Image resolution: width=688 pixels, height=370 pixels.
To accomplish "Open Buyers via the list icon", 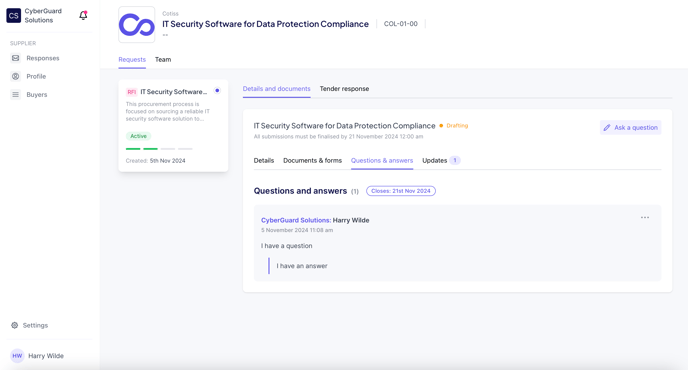I will click(15, 94).
